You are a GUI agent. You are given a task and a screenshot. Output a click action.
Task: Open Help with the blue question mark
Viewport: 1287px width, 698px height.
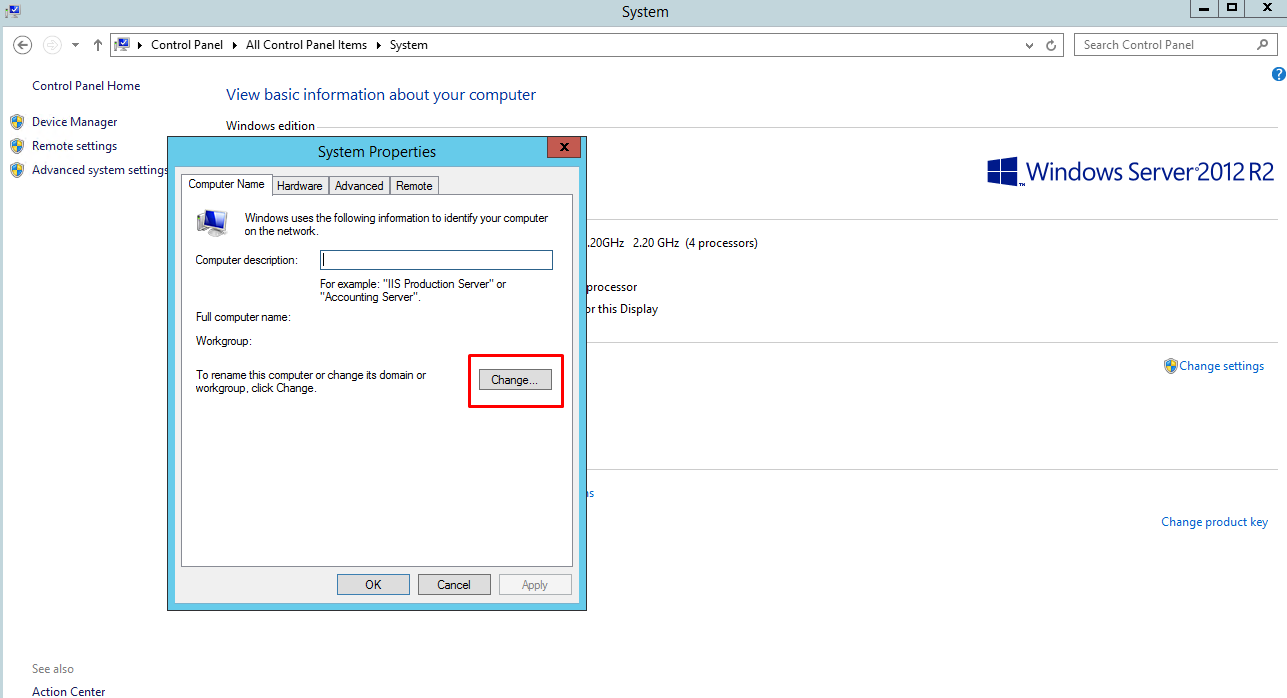click(1278, 74)
